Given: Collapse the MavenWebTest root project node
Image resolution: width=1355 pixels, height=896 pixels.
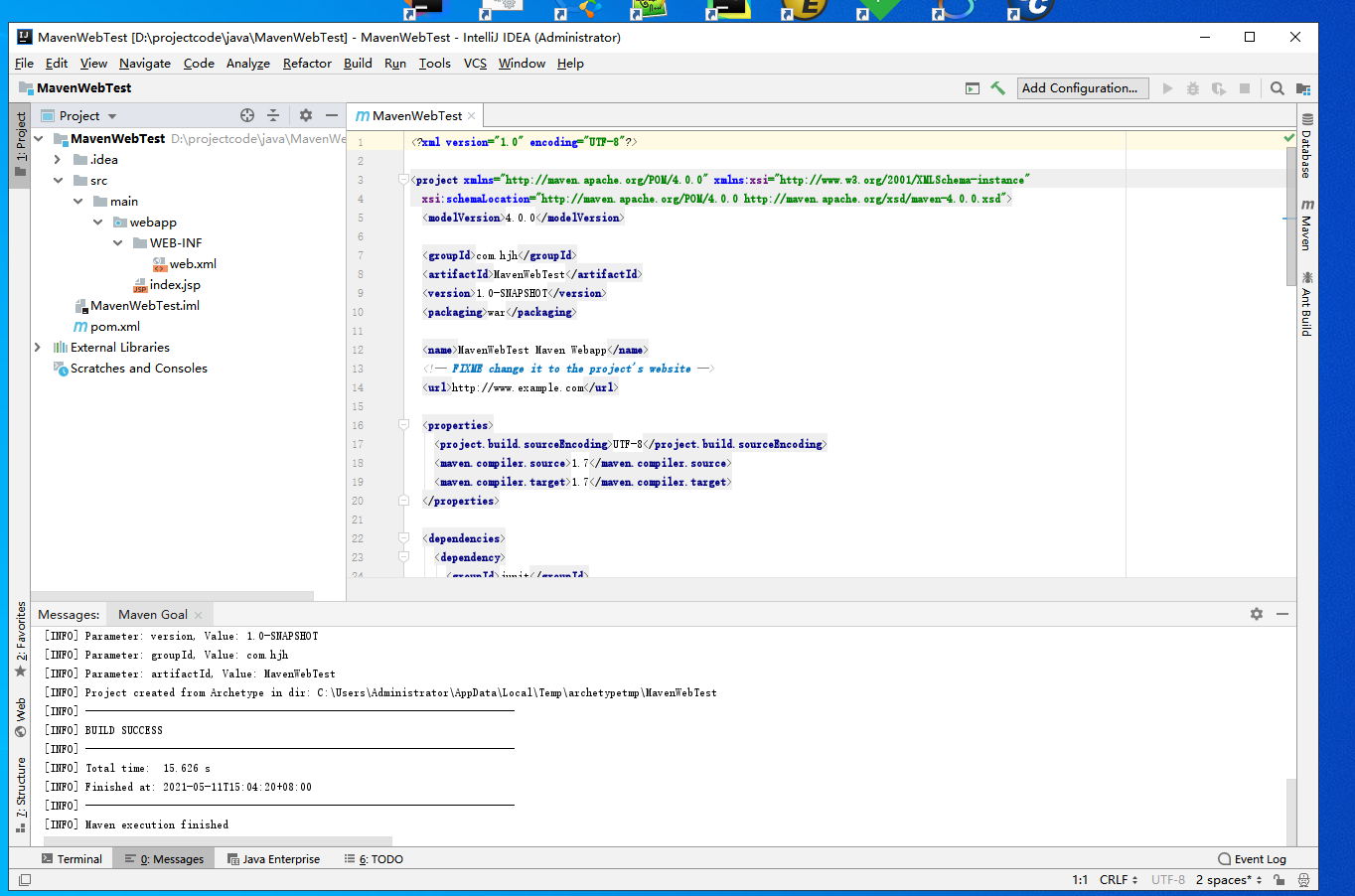Looking at the screenshot, I should click(38, 139).
